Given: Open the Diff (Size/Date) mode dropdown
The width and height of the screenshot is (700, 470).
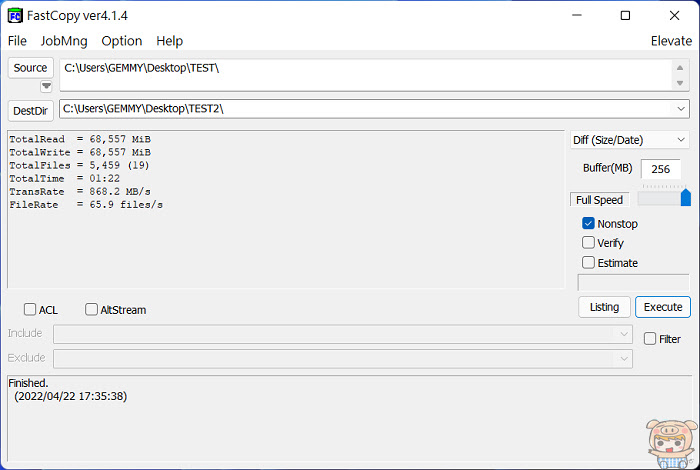Looking at the screenshot, I should [x=629, y=140].
